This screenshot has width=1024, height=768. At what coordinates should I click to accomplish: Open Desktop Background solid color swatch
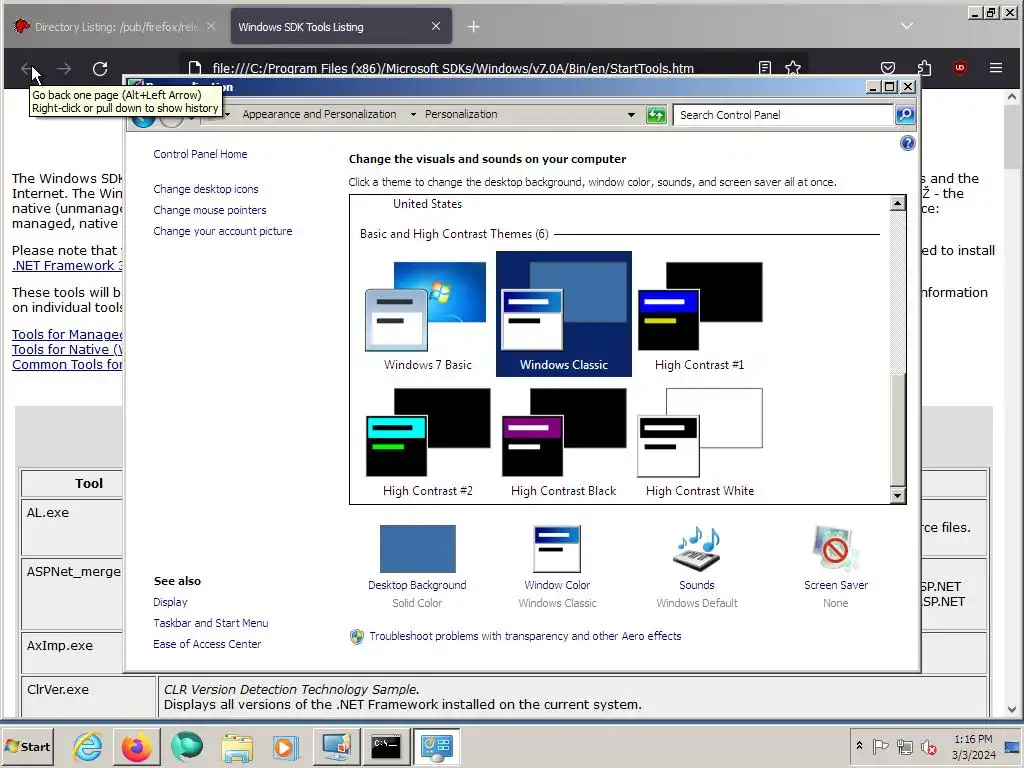(x=417, y=549)
